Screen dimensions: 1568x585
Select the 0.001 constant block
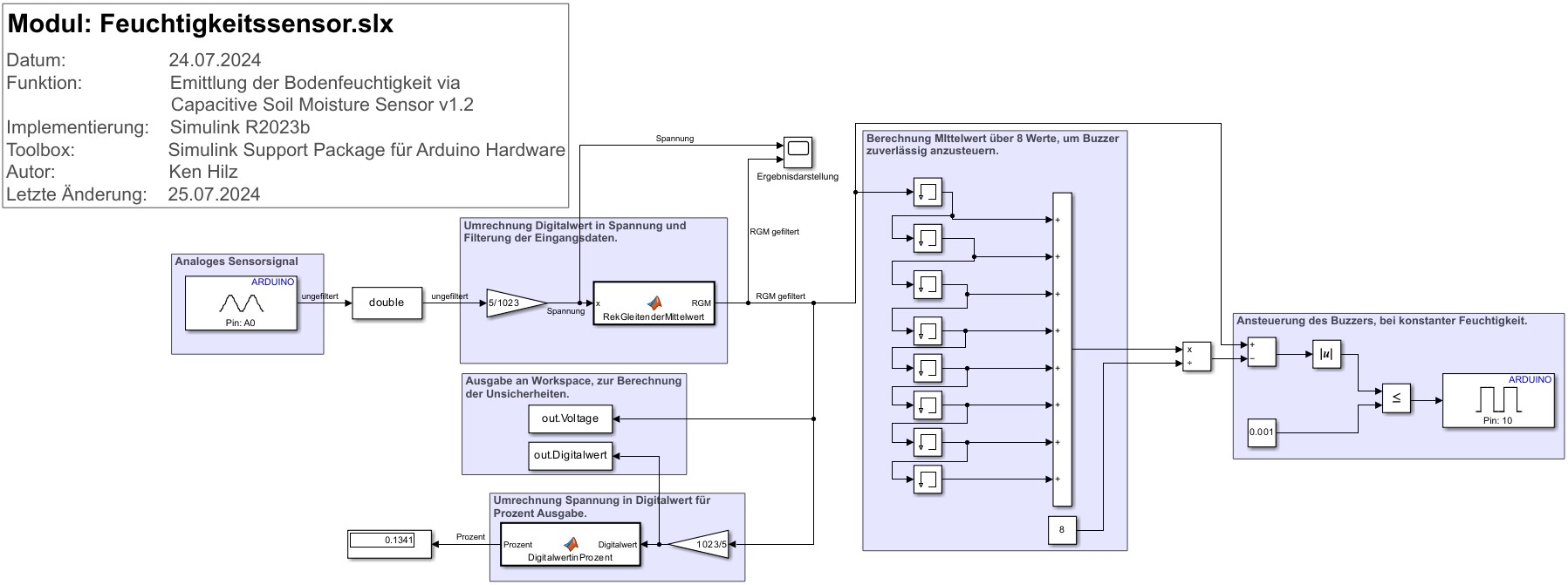[1261, 432]
